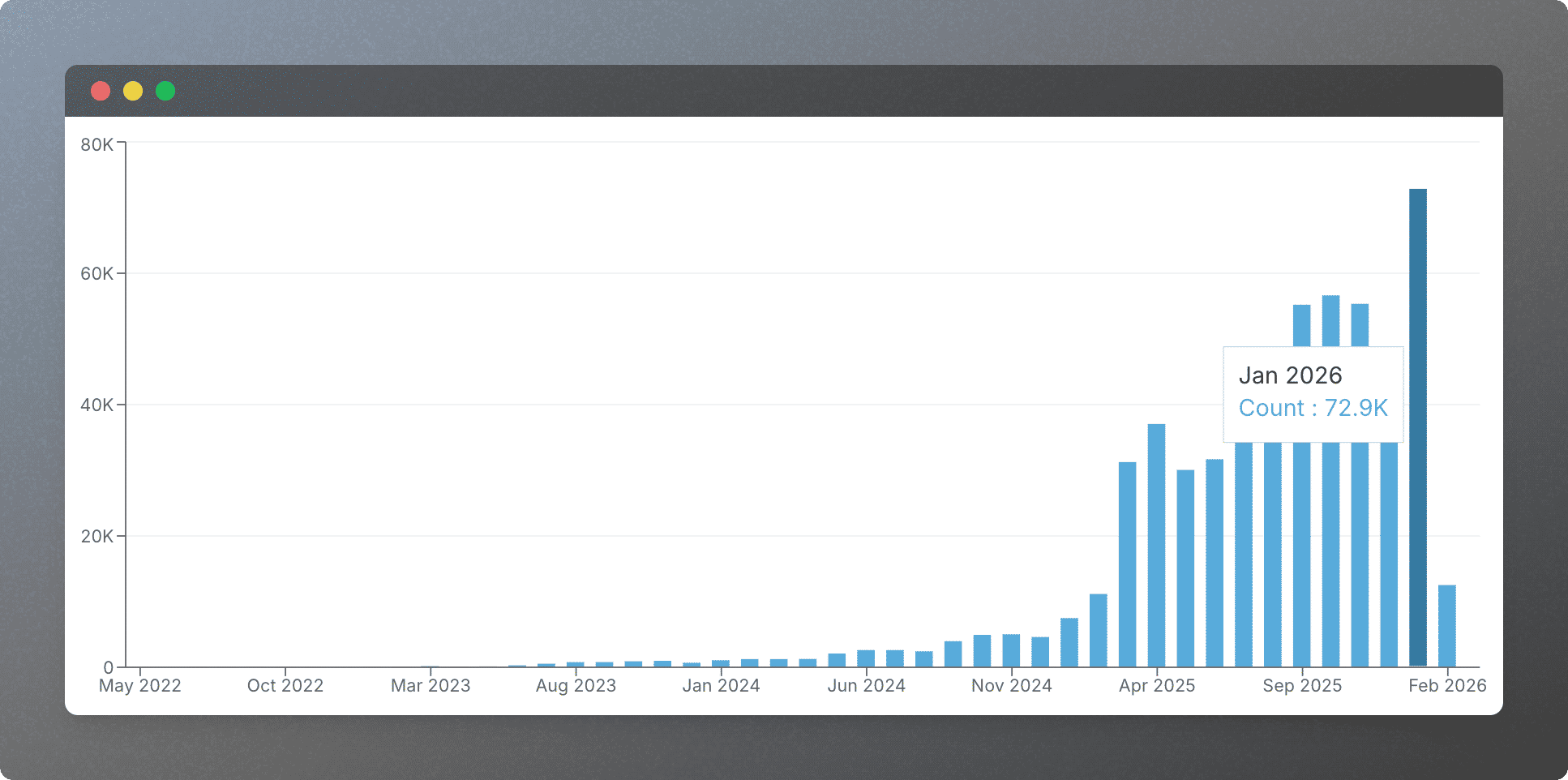Click the 'May 2022' x-axis label

[x=140, y=686]
